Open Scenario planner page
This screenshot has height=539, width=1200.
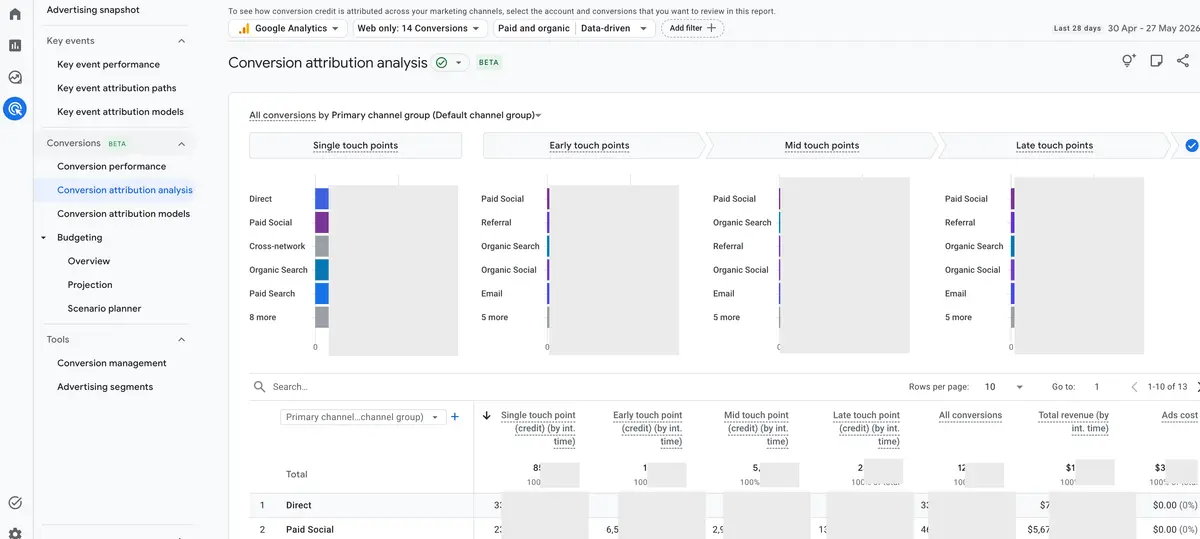pyautogui.click(x=104, y=309)
